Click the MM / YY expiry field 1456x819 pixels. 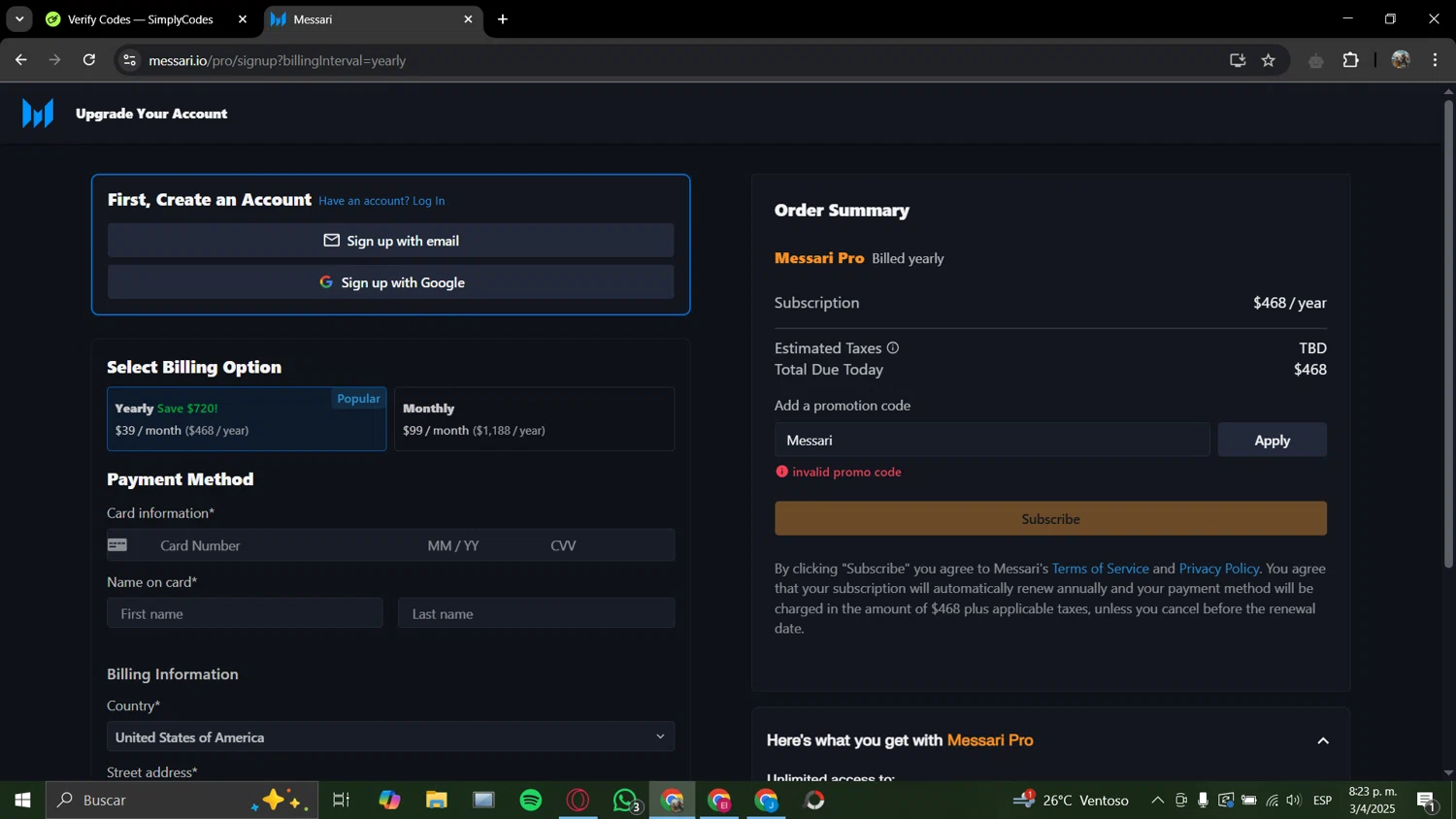click(453, 545)
